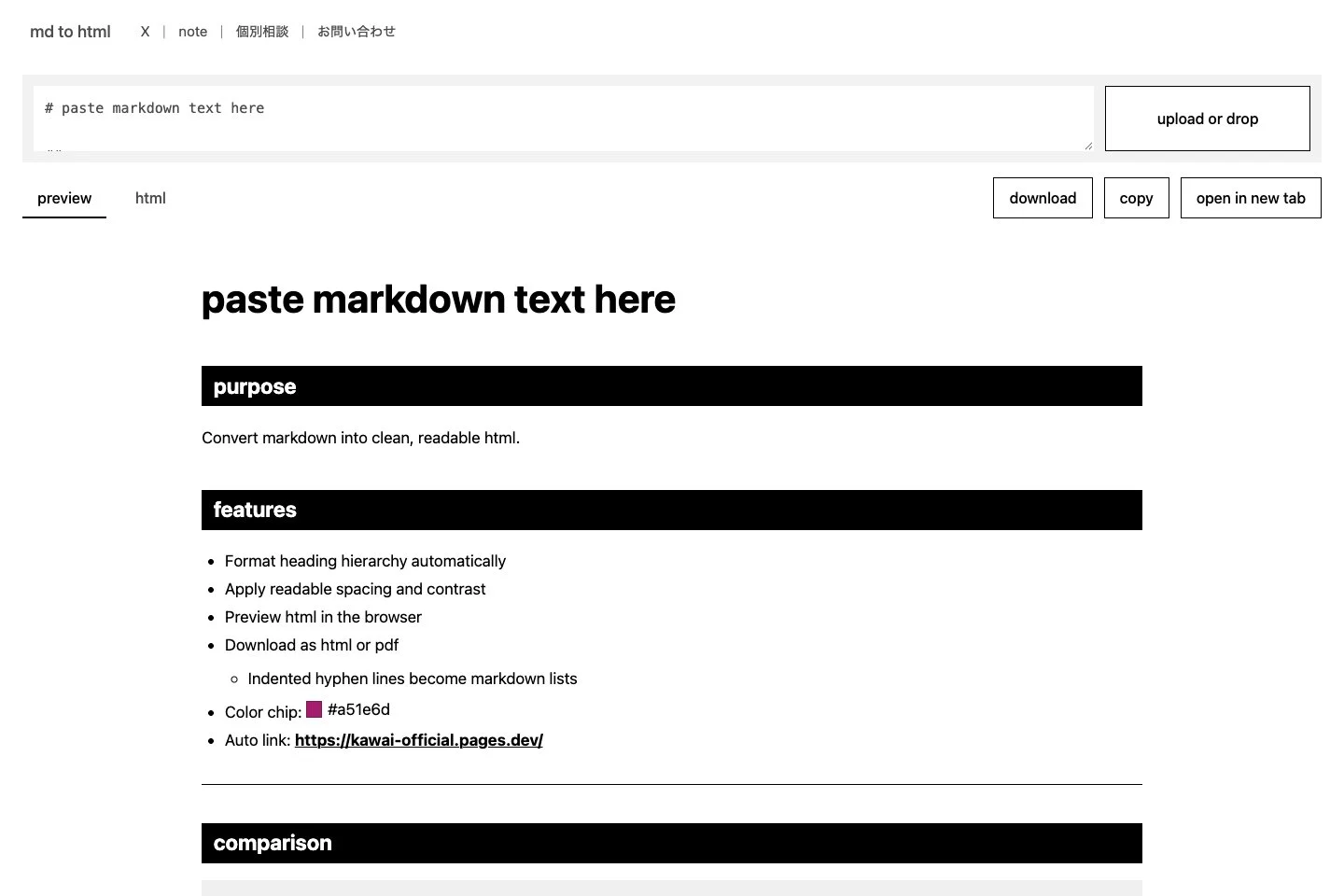Click 'Download as html or pdf' list item
This screenshot has height=896, width=1344.
coord(312,645)
